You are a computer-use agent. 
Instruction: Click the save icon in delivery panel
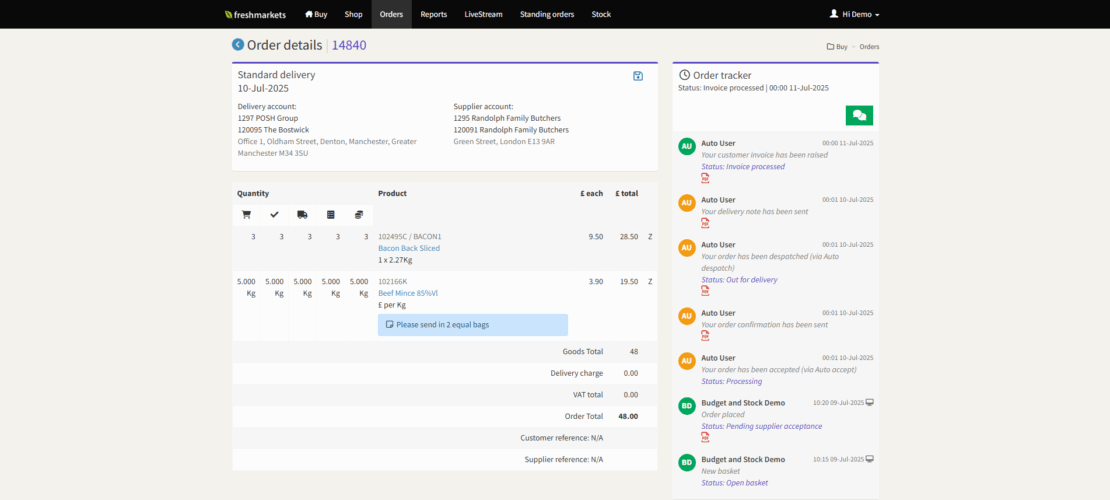pyautogui.click(x=638, y=76)
